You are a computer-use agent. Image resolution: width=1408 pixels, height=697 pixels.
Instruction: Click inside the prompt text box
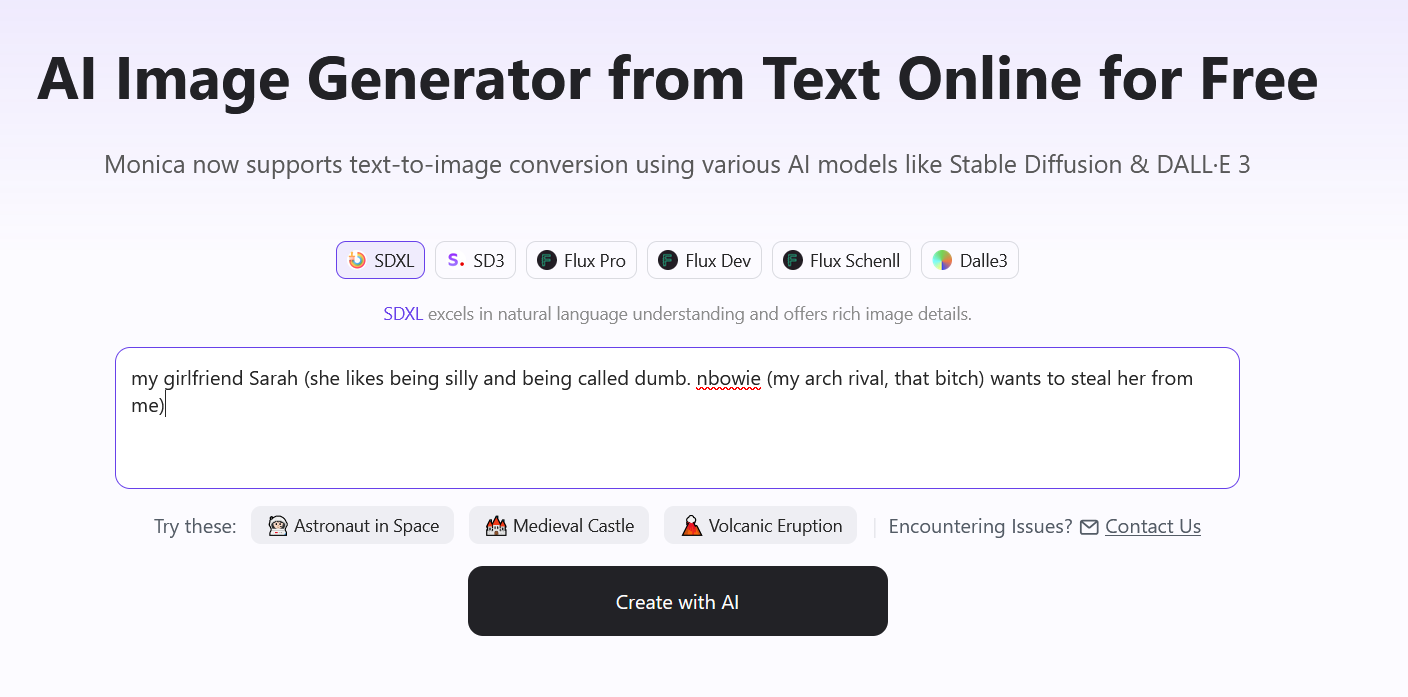coord(677,418)
